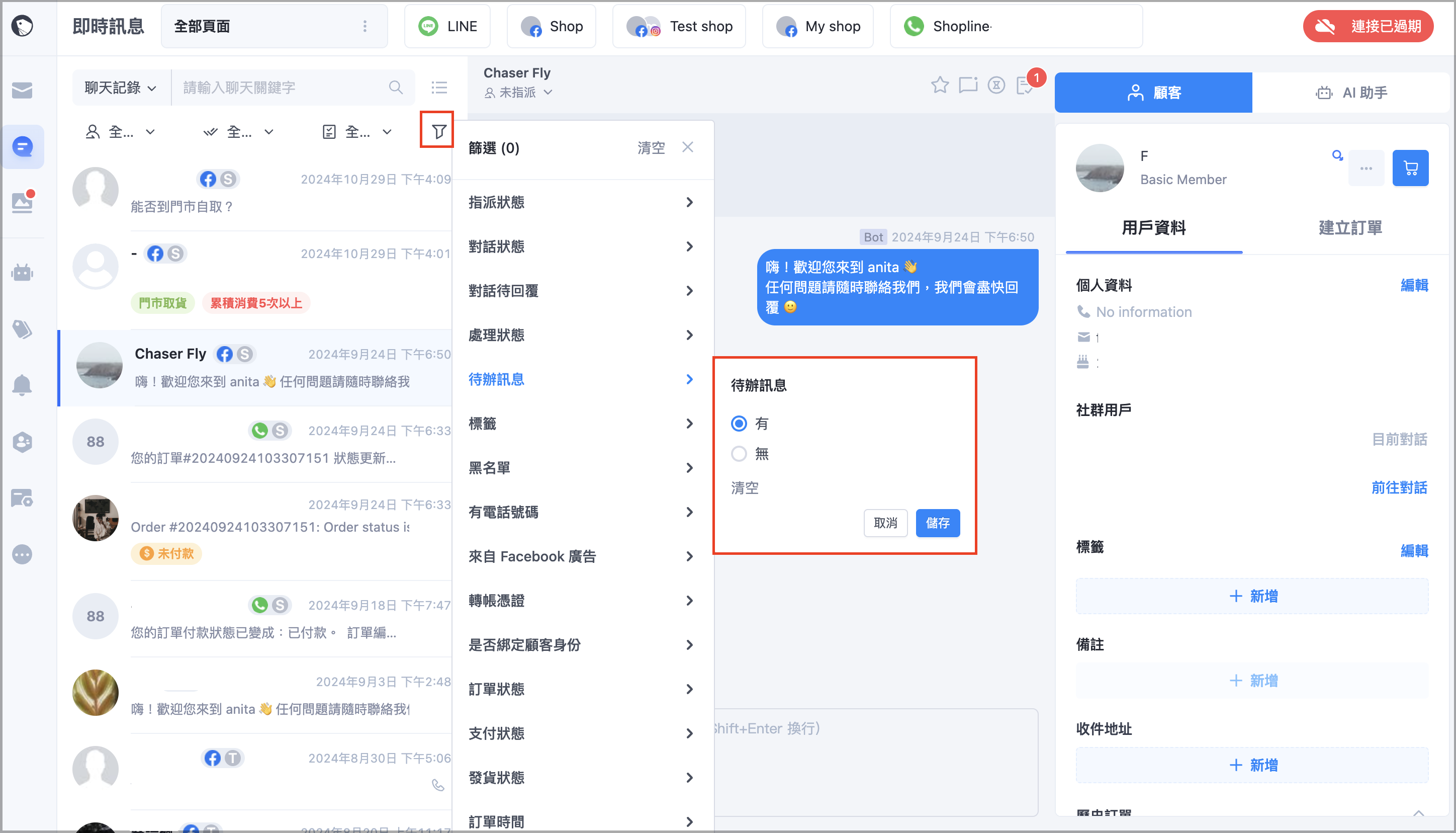
Task: Collapse the 歷史訂單 section chevron
Action: (1418, 813)
